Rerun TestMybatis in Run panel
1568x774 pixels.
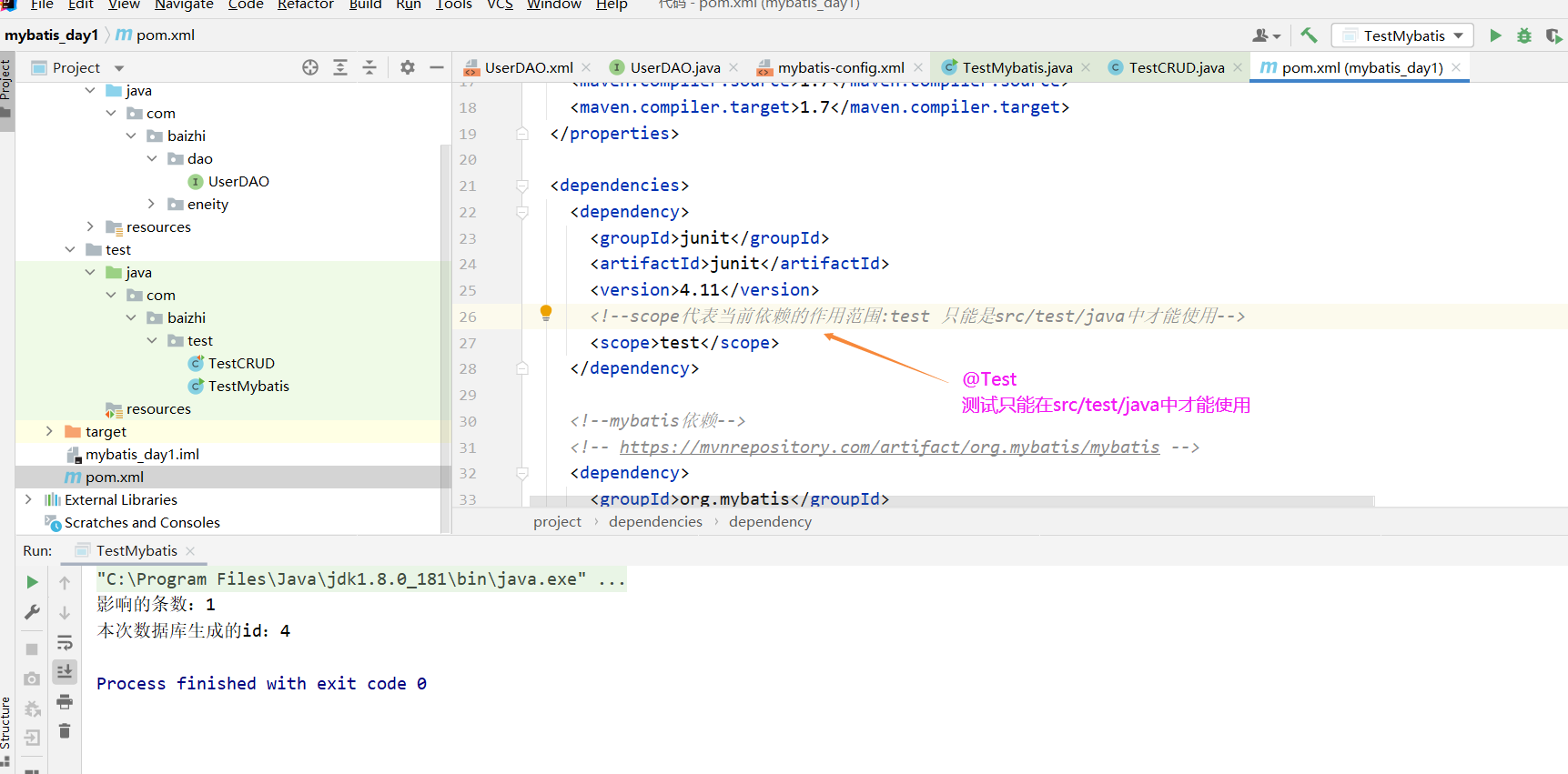tap(32, 582)
